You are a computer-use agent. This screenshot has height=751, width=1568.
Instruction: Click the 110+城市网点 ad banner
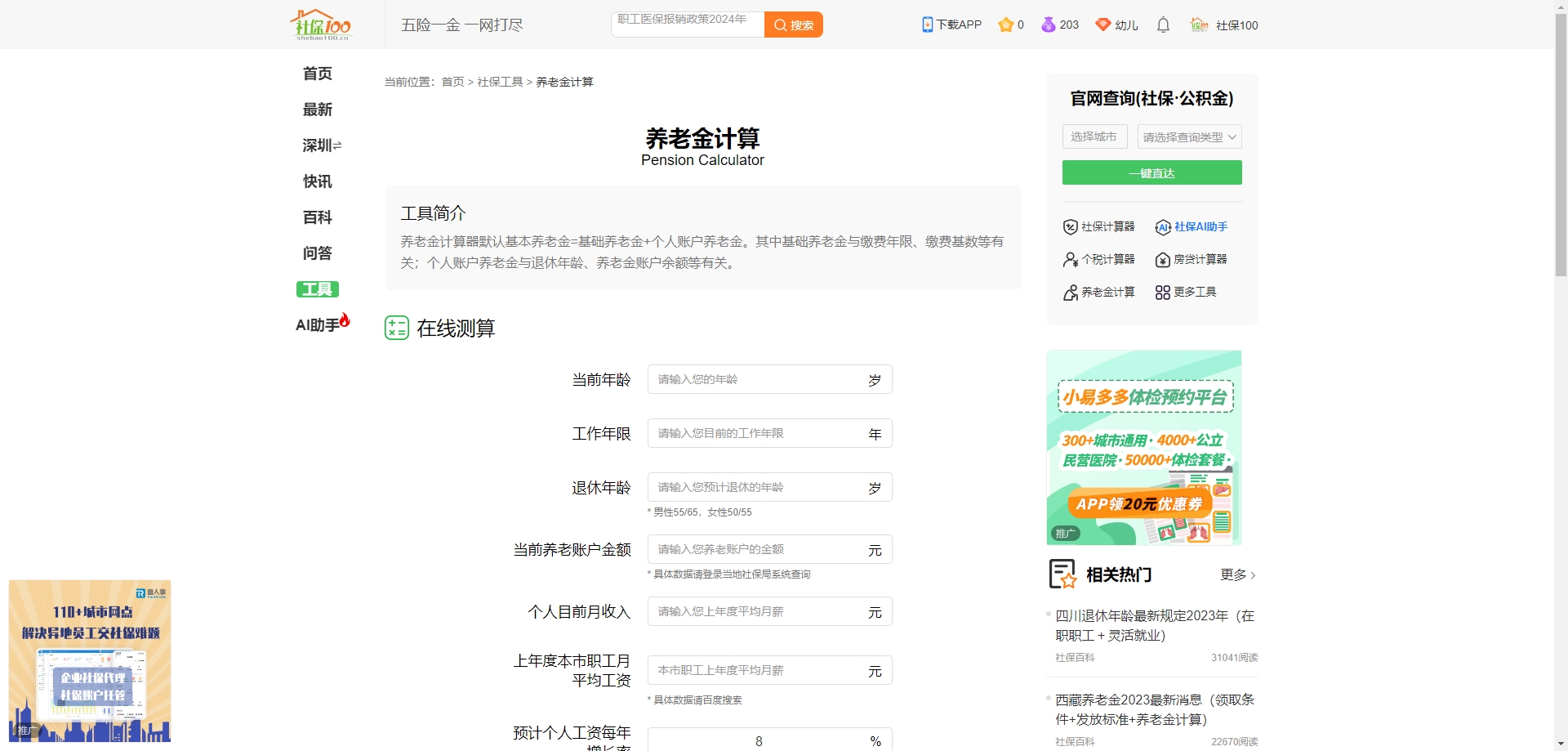[x=90, y=660]
